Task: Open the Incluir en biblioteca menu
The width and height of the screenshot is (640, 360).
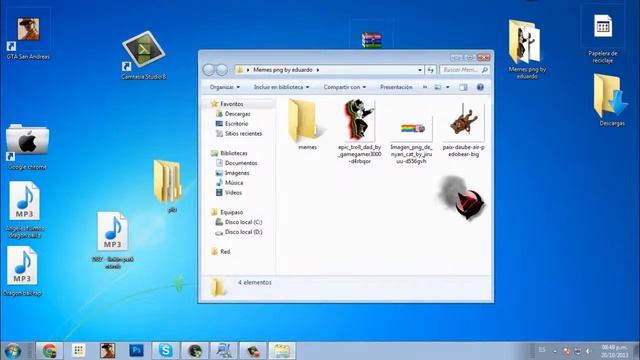Action: [x=281, y=87]
